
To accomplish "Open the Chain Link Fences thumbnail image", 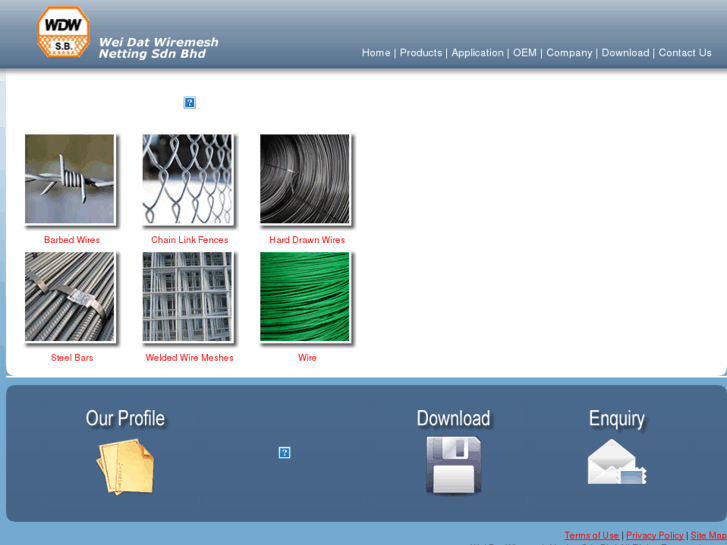I will [x=187, y=179].
